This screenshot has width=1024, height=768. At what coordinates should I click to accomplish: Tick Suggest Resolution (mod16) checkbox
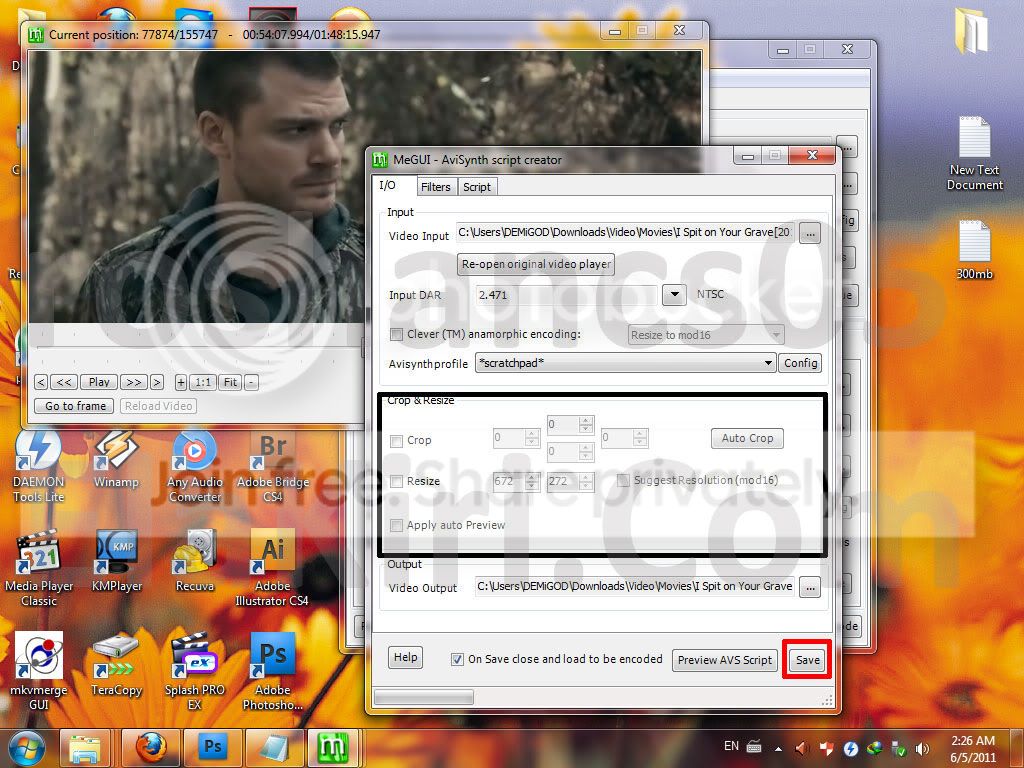[x=623, y=481]
